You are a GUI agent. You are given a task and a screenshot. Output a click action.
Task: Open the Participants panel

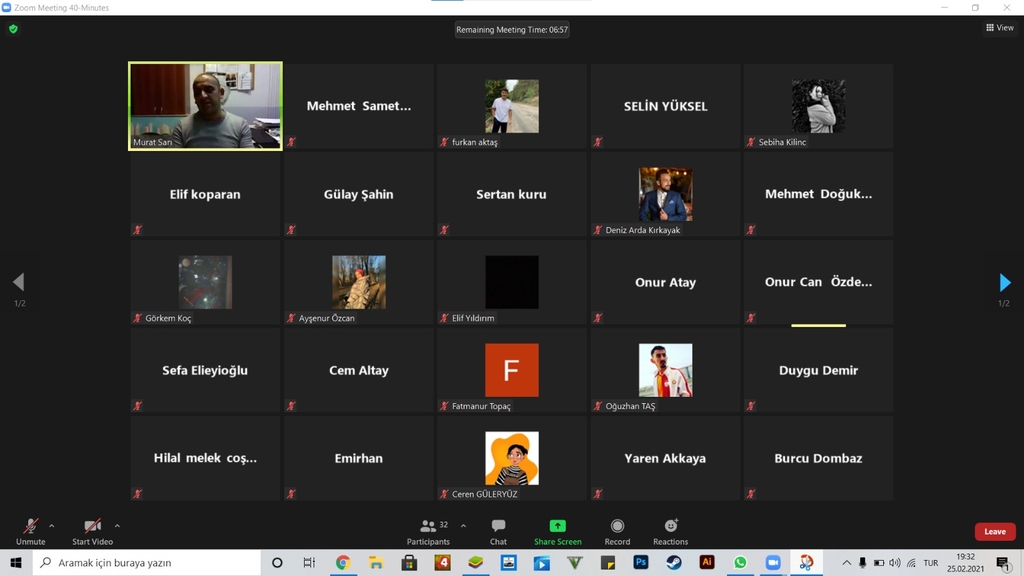[429, 530]
